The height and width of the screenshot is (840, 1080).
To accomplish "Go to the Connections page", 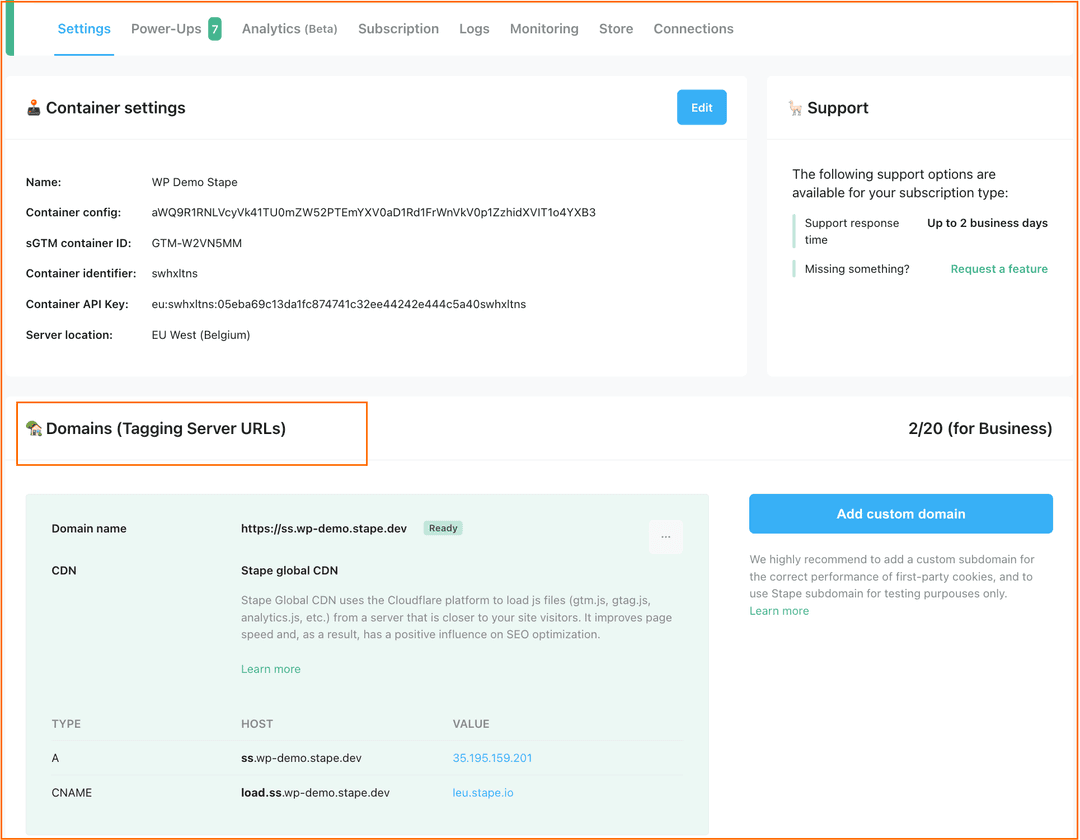I will (693, 28).
